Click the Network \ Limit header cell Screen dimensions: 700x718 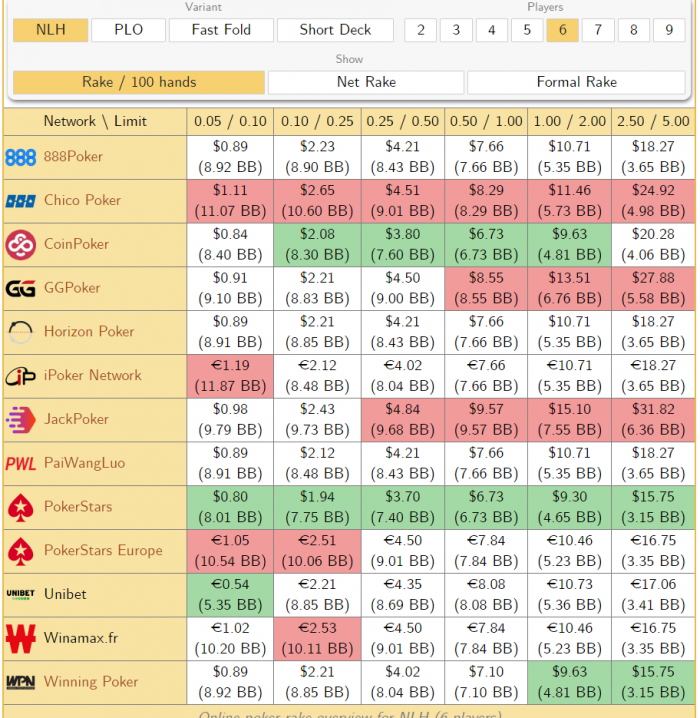pyautogui.click(x=95, y=122)
